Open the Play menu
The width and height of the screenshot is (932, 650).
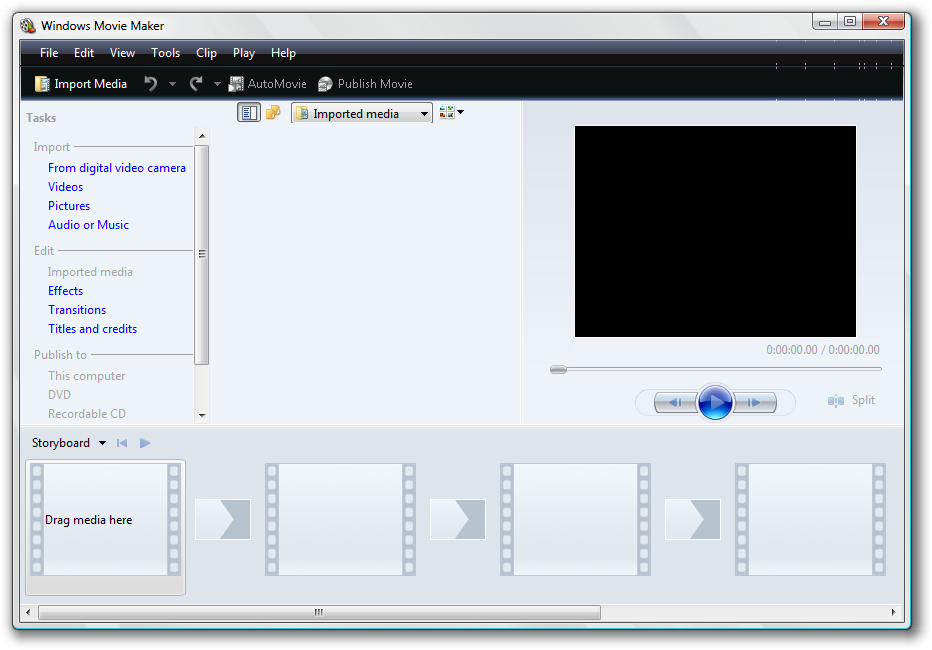pos(244,53)
